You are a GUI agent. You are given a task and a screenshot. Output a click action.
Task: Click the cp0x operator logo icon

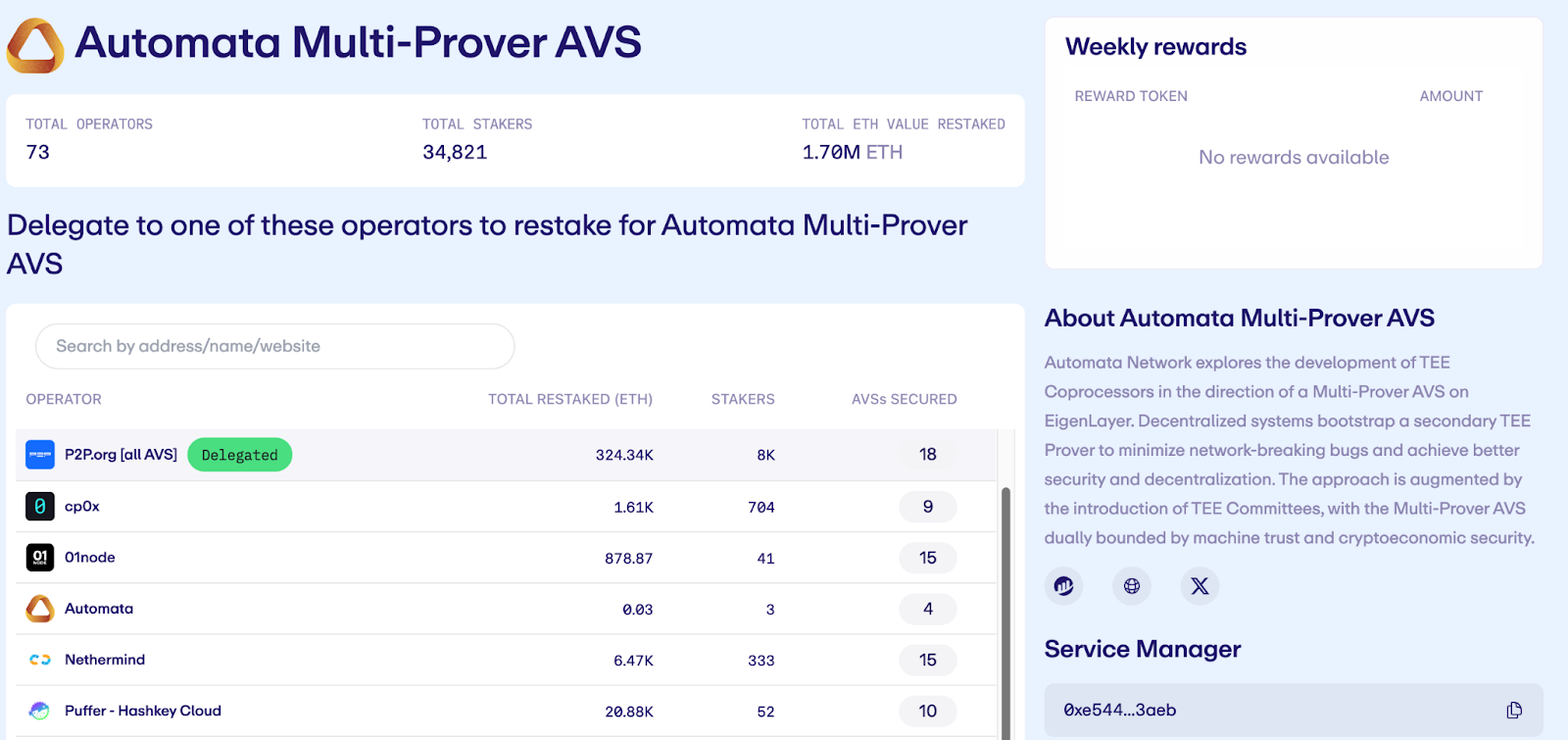(40, 506)
